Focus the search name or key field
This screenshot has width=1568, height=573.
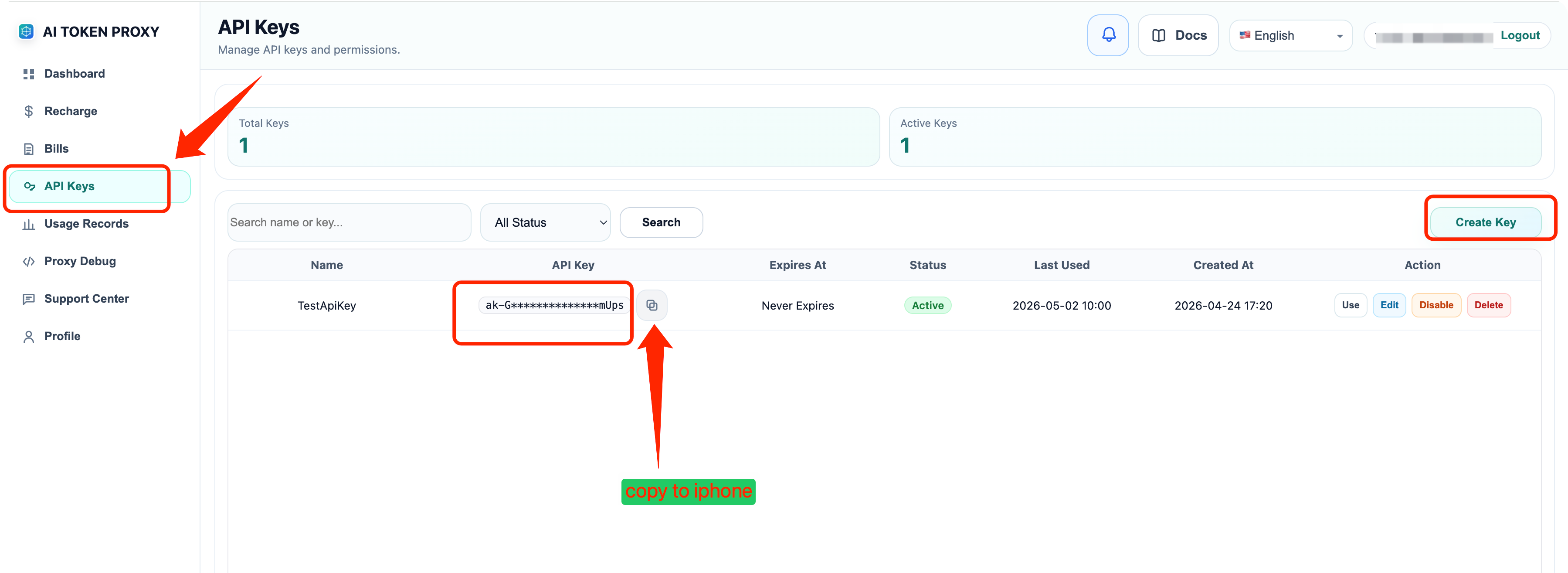[x=350, y=223]
